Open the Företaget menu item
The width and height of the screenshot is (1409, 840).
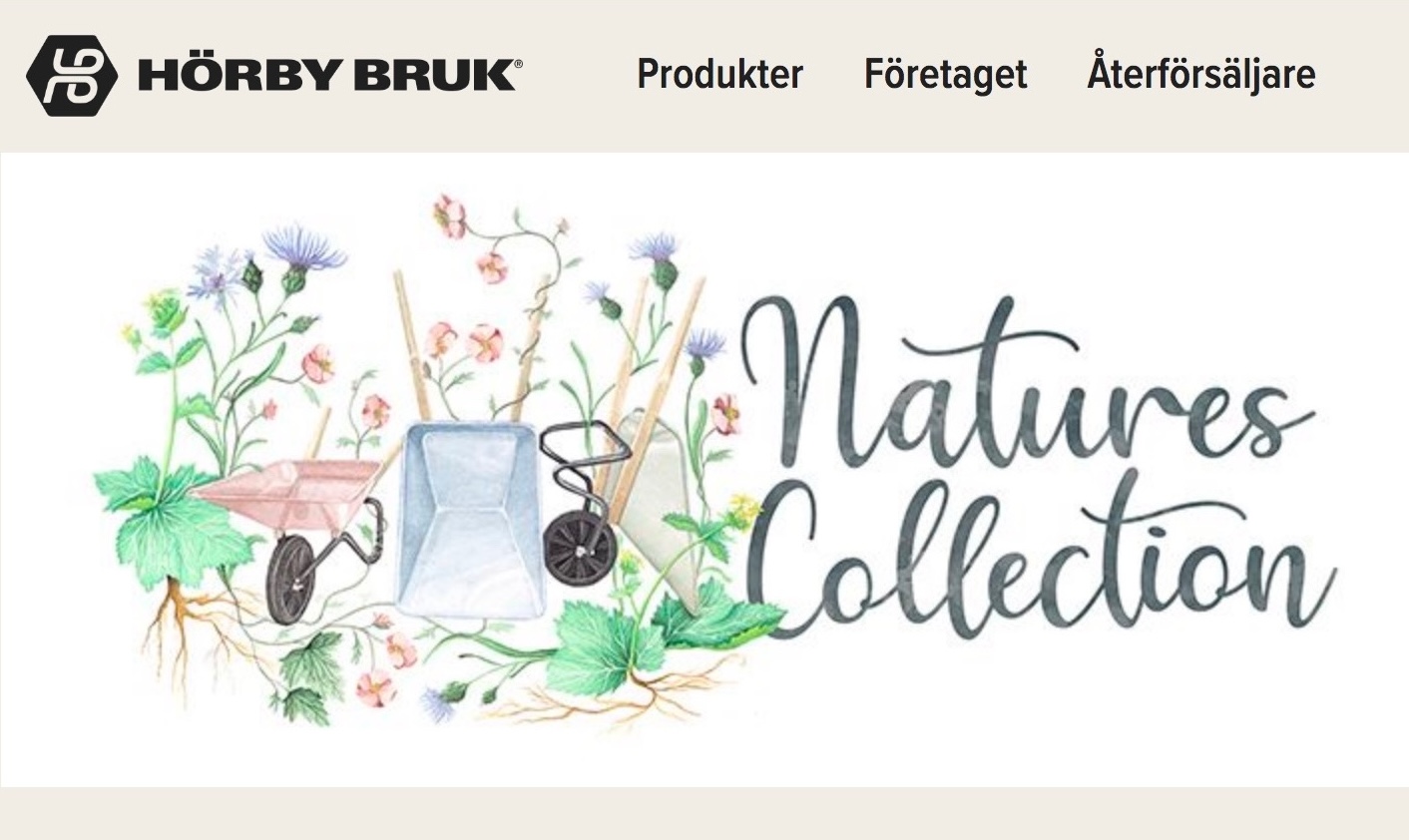pyautogui.click(x=945, y=75)
